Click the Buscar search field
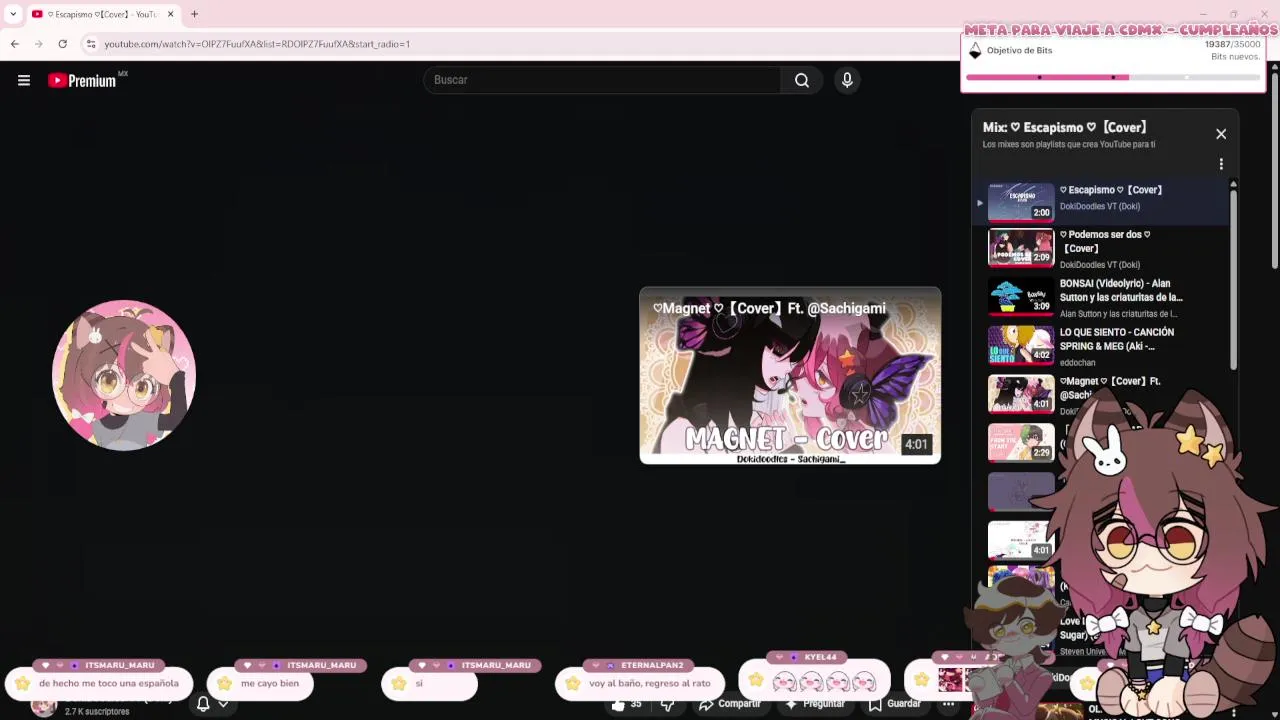The image size is (1280, 720). tap(602, 80)
